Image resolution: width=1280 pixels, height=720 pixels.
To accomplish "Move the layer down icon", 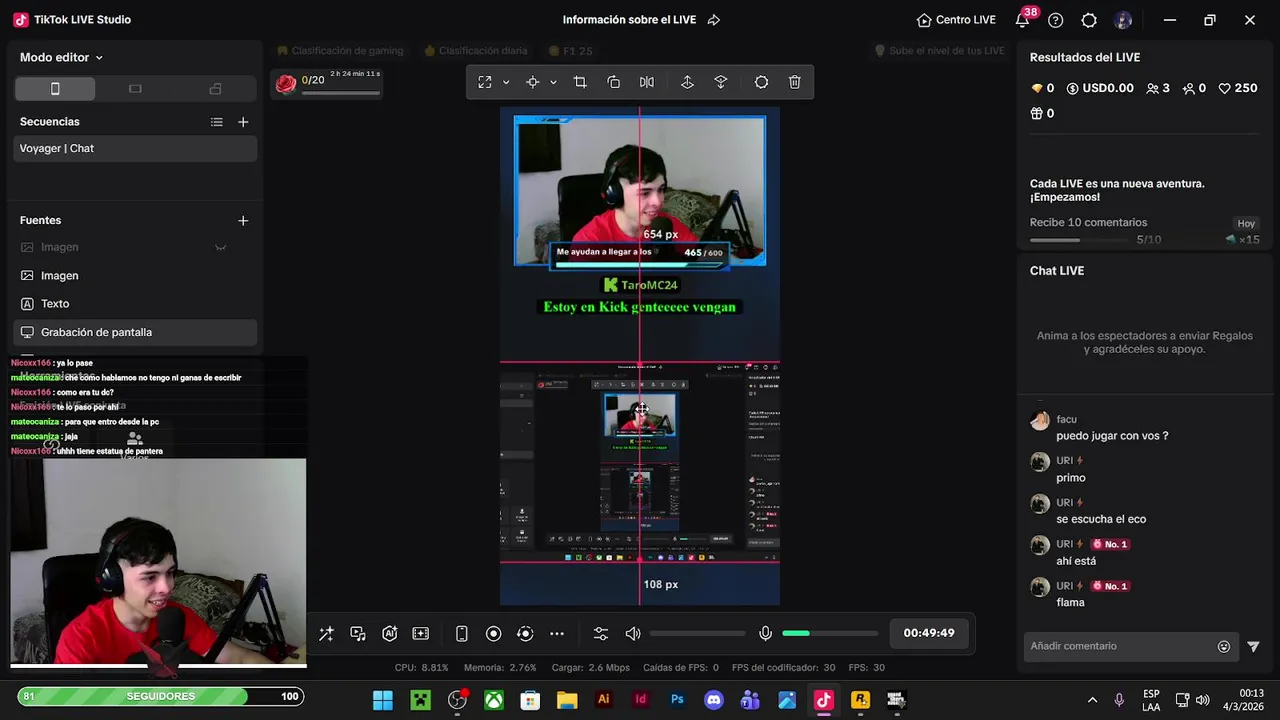I will 721,82.
